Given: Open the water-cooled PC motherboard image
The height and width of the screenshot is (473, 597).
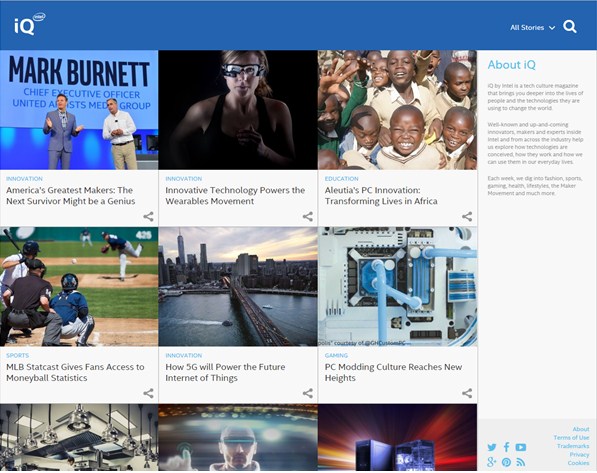Looking at the screenshot, I should coord(397,287).
